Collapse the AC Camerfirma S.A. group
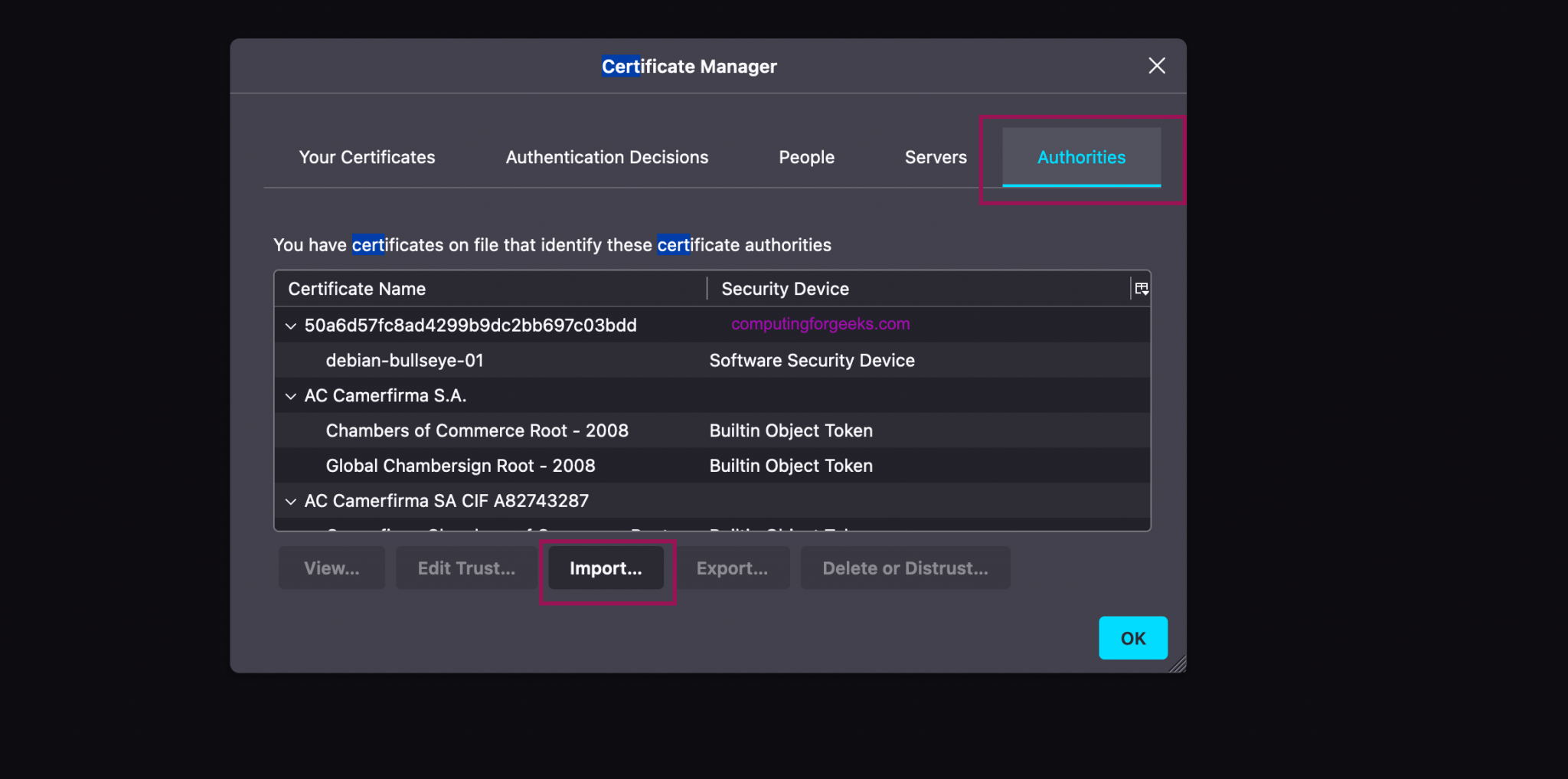Screen dimensions: 1568x779 click(291, 396)
